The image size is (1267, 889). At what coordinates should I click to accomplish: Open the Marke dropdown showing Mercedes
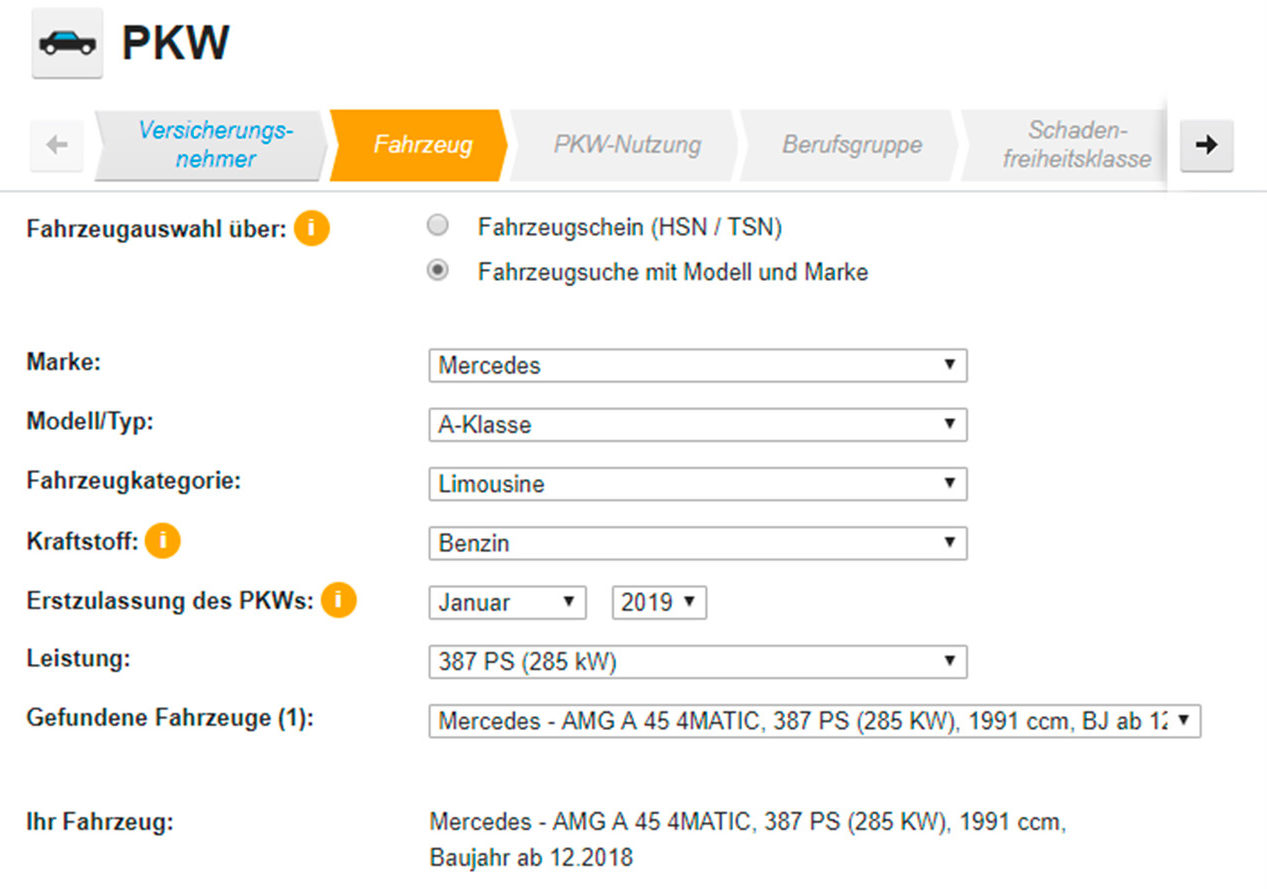[698, 365]
